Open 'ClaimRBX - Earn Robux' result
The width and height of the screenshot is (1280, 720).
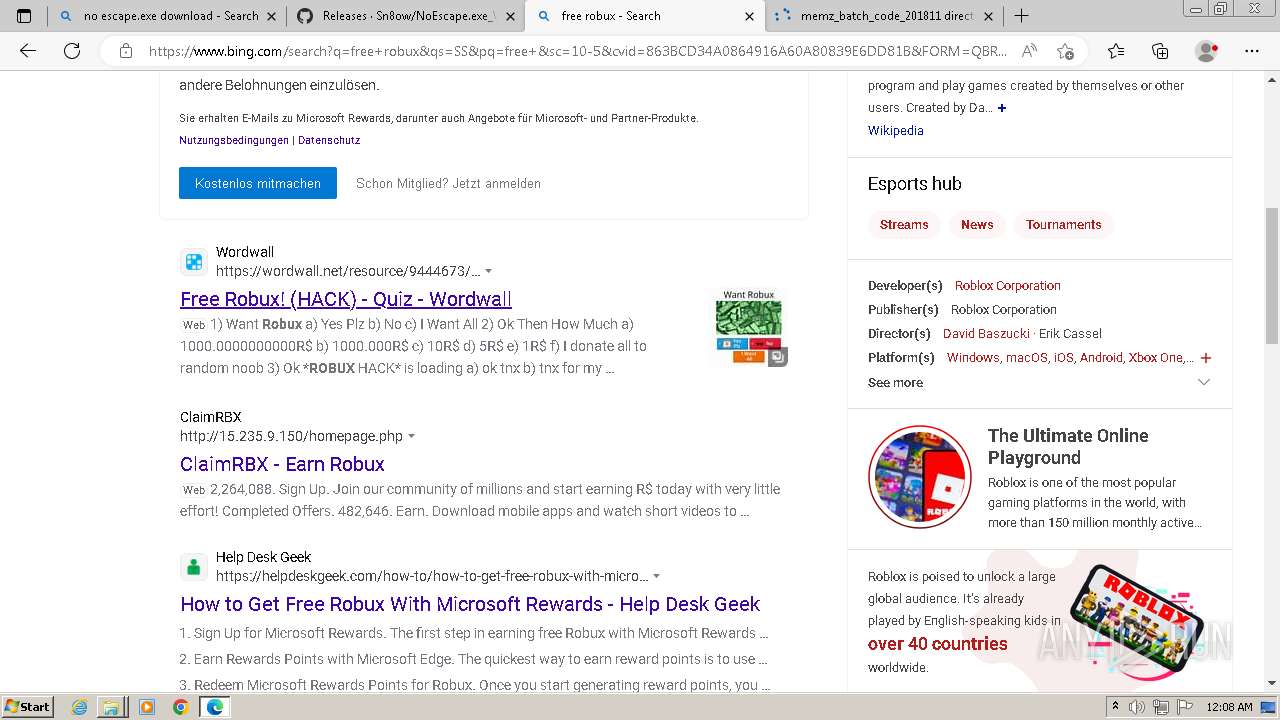pyautogui.click(x=282, y=464)
